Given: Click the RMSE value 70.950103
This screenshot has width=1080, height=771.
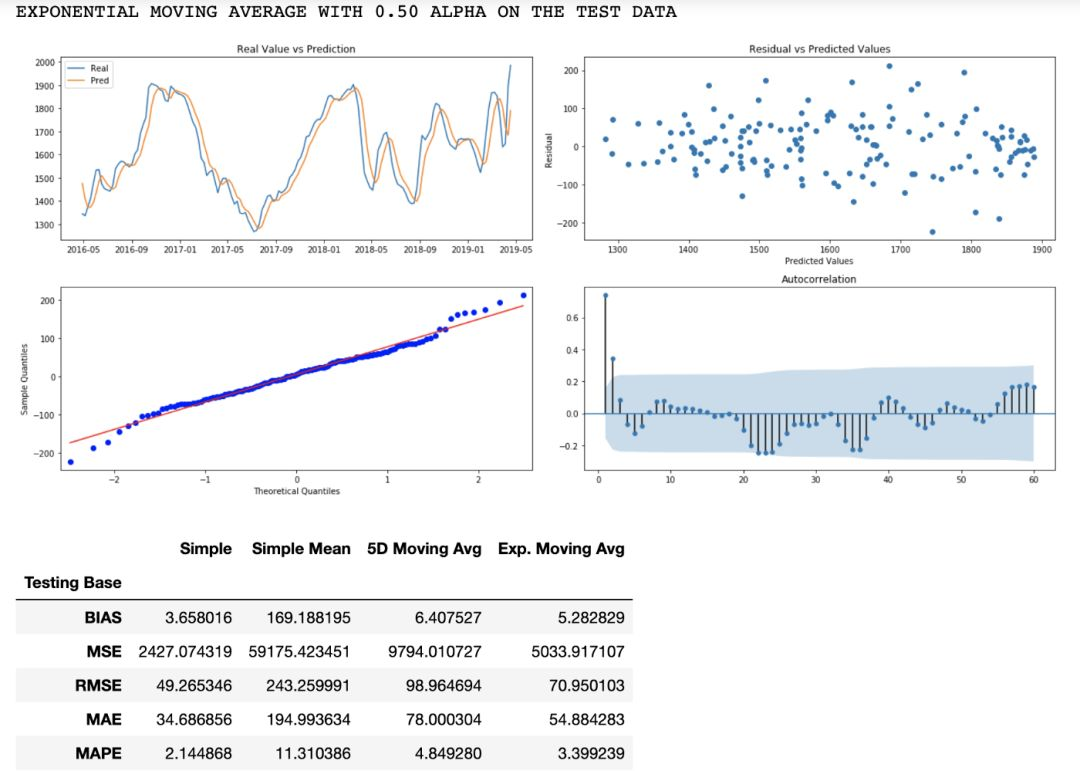Looking at the screenshot, I should pos(587,686).
